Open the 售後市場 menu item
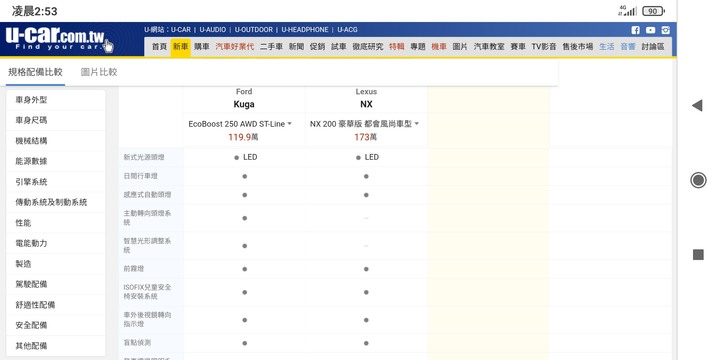Image resolution: width=720 pixels, height=360 pixels. [x=578, y=47]
